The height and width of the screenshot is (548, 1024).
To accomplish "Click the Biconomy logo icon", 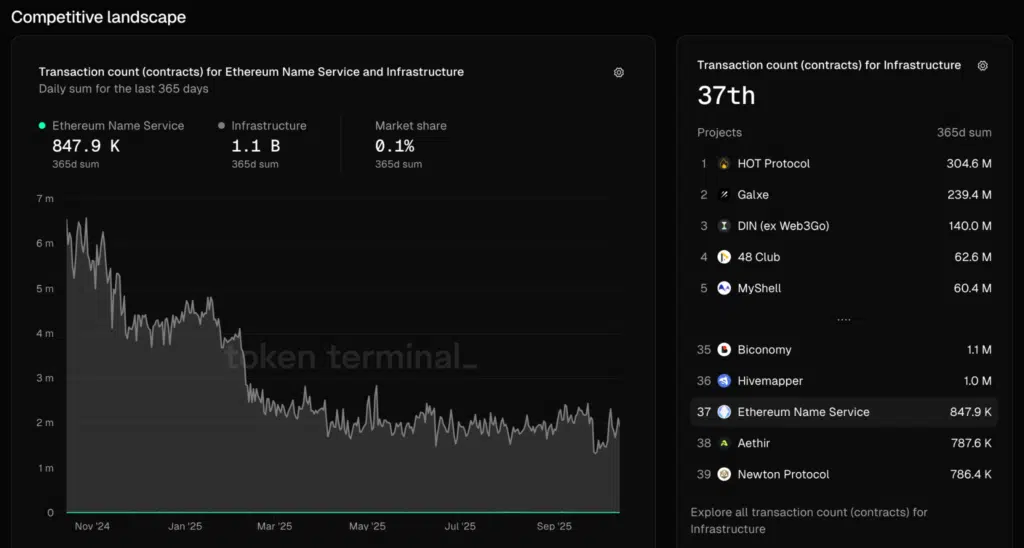I will tap(724, 350).
